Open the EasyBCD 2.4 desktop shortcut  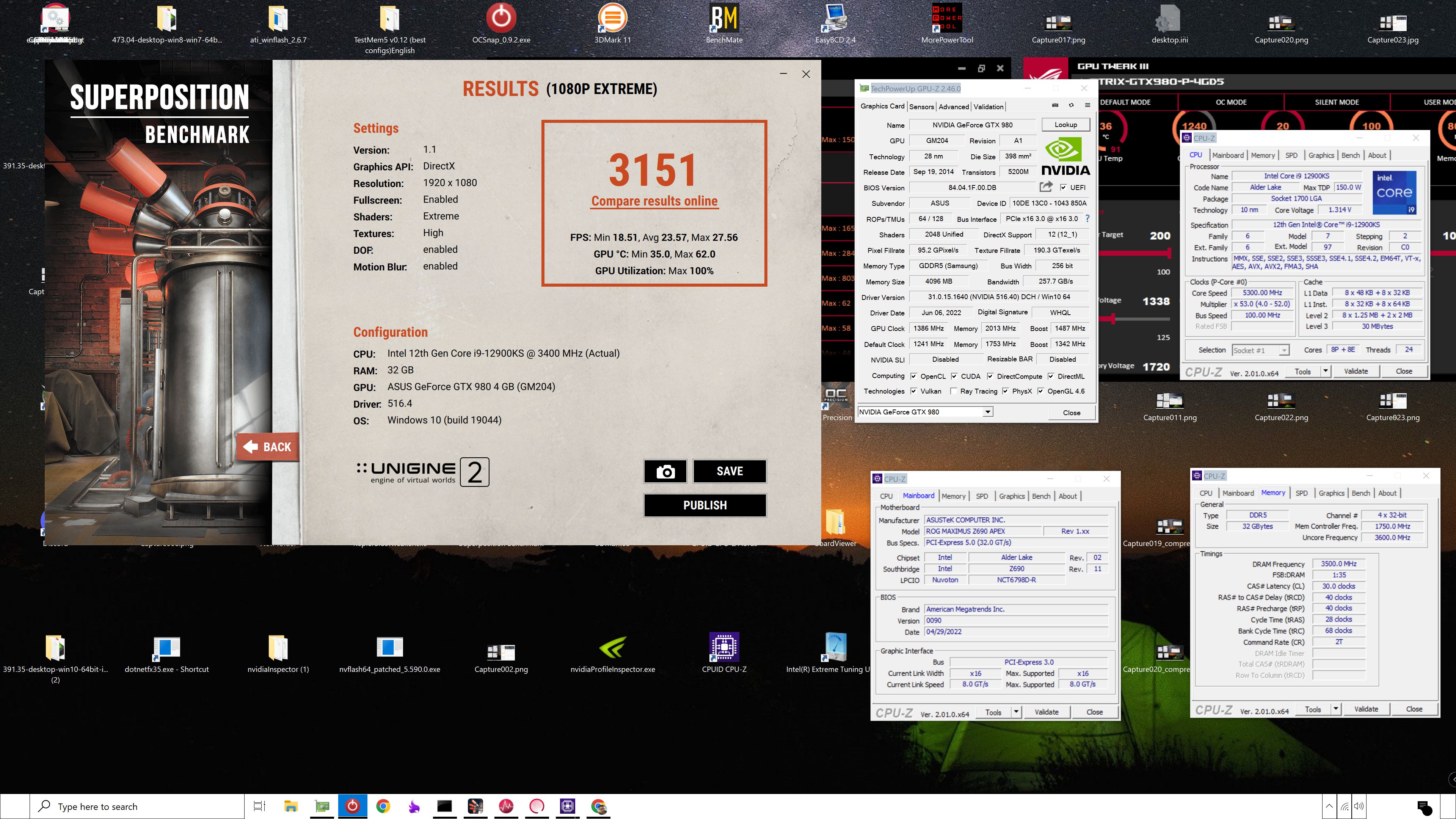(835, 24)
